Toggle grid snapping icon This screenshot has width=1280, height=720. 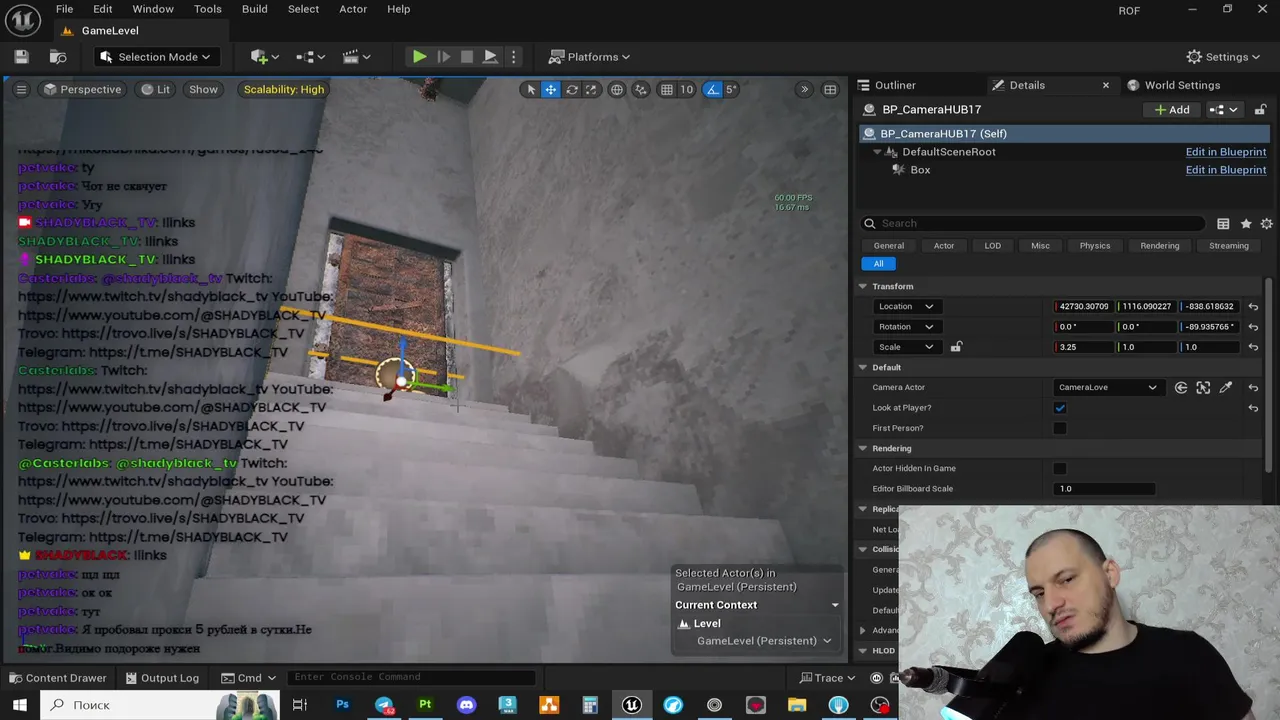point(667,89)
